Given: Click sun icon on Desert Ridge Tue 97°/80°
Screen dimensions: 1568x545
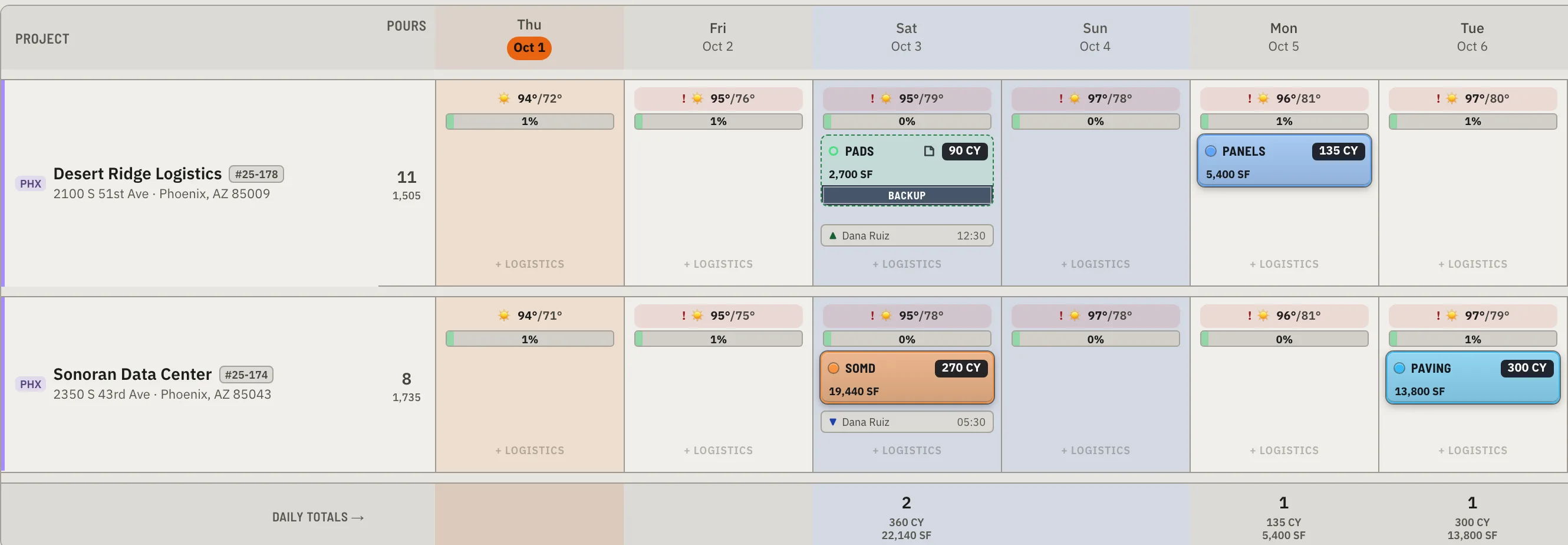Looking at the screenshot, I should pyautogui.click(x=1452, y=98).
